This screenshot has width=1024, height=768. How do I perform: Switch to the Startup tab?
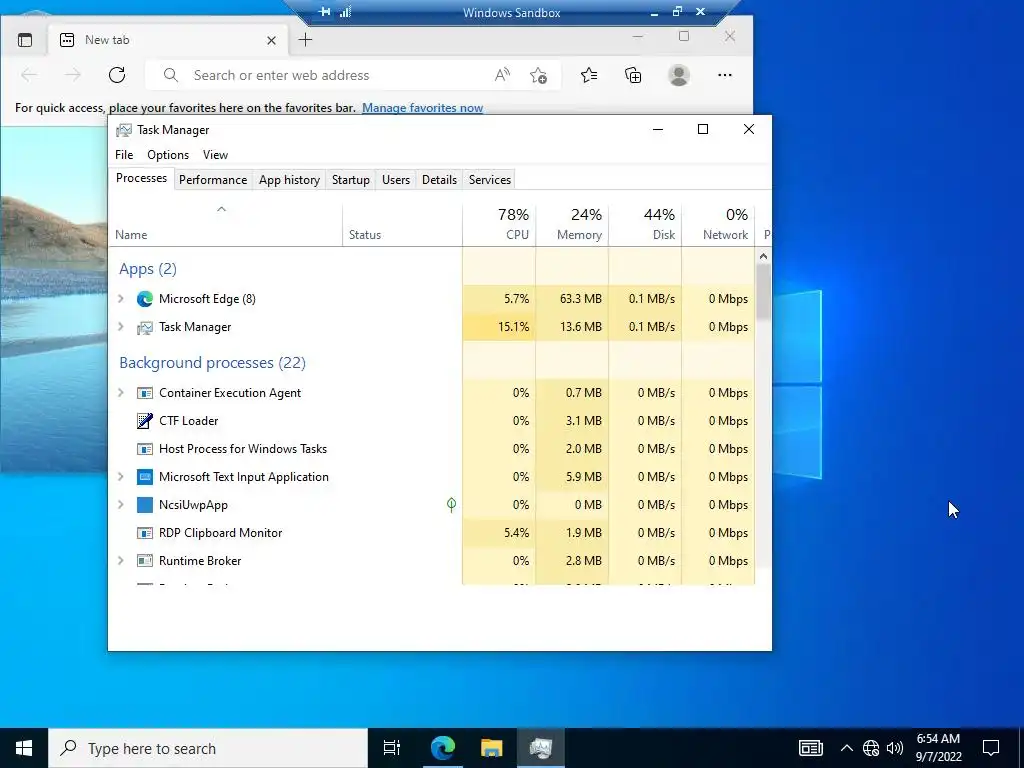(351, 180)
